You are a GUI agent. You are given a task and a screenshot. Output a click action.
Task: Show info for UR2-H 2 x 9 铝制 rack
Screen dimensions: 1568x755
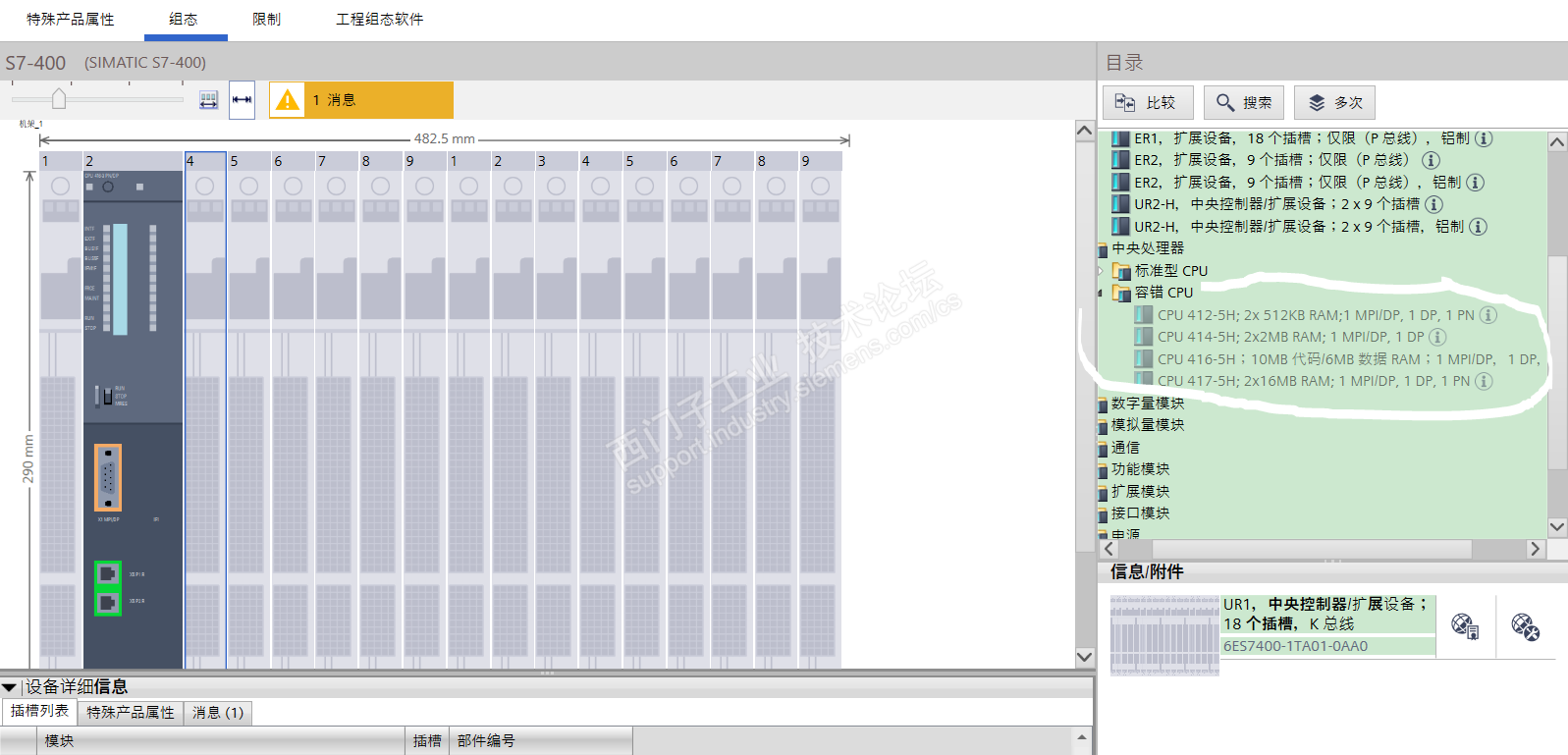point(1478,227)
